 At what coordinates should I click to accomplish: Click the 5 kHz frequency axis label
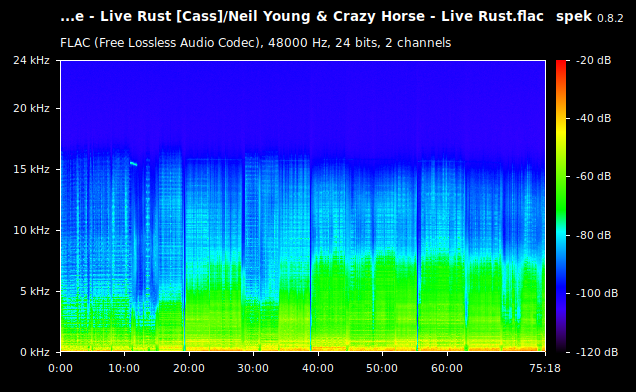coord(34,291)
